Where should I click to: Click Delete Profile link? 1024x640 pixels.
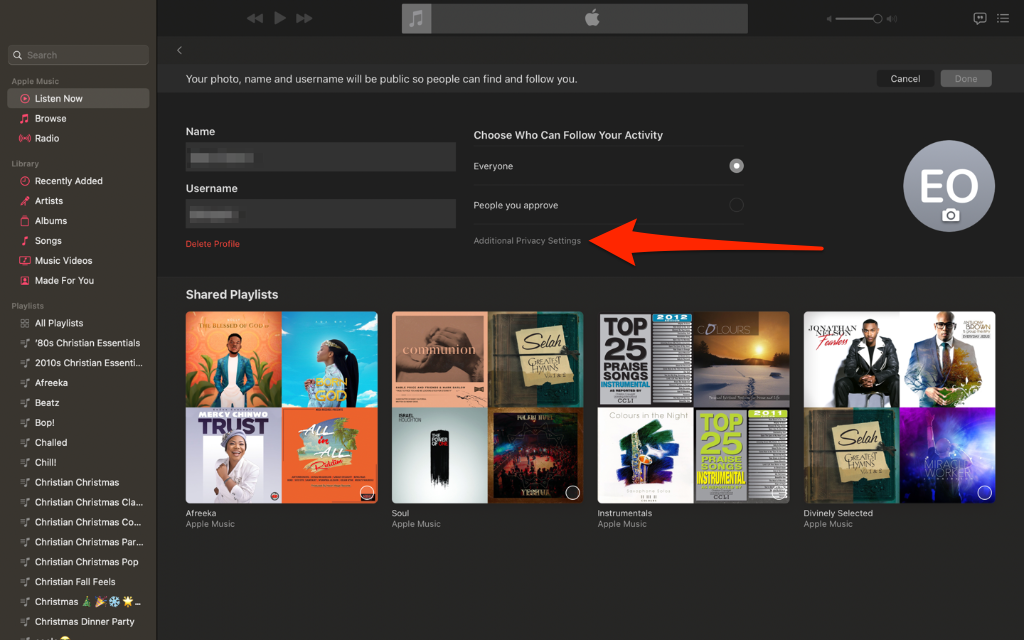pyautogui.click(x=212, y=244)
